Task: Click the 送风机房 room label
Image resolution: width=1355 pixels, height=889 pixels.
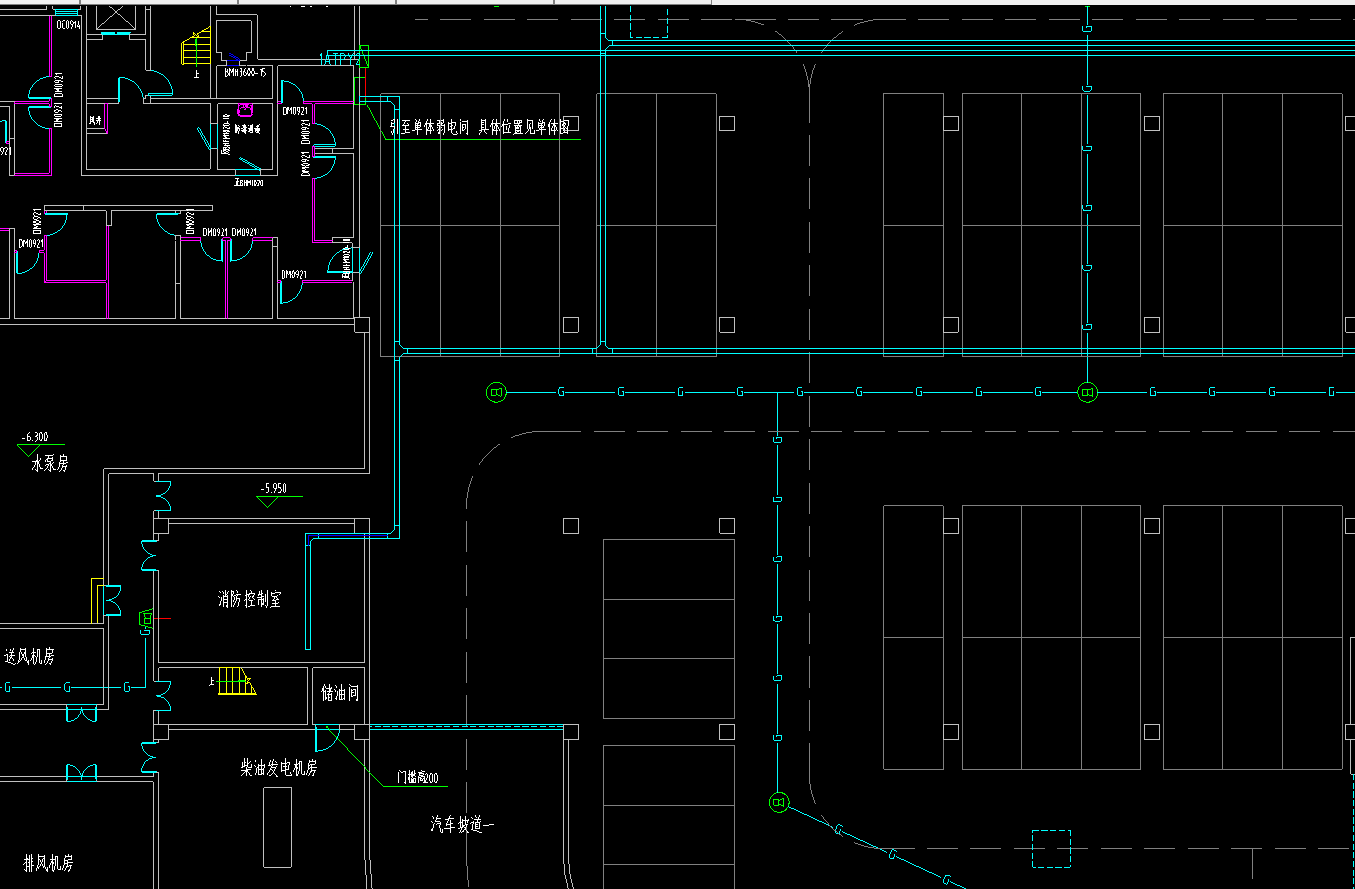Action: point(29,657)
